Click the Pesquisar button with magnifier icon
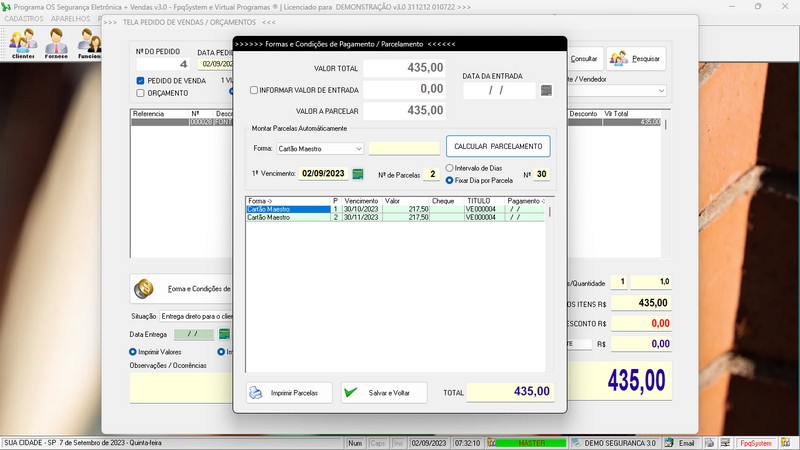800x450 pixels. point(636,59)
